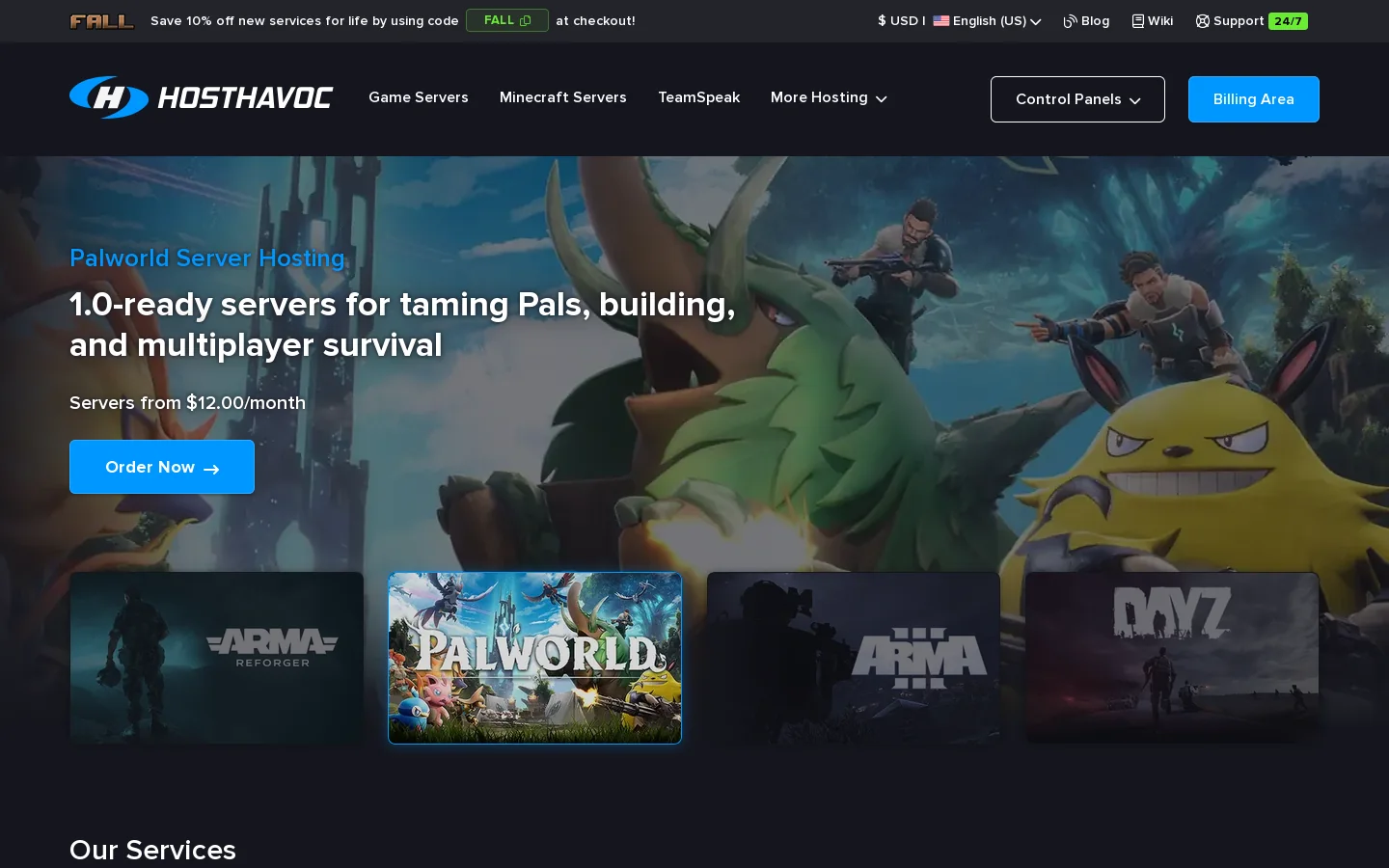This screenshot has width=1389, height=868.
Task: Click the Order Now button
Action: click(x=162, y=467)
